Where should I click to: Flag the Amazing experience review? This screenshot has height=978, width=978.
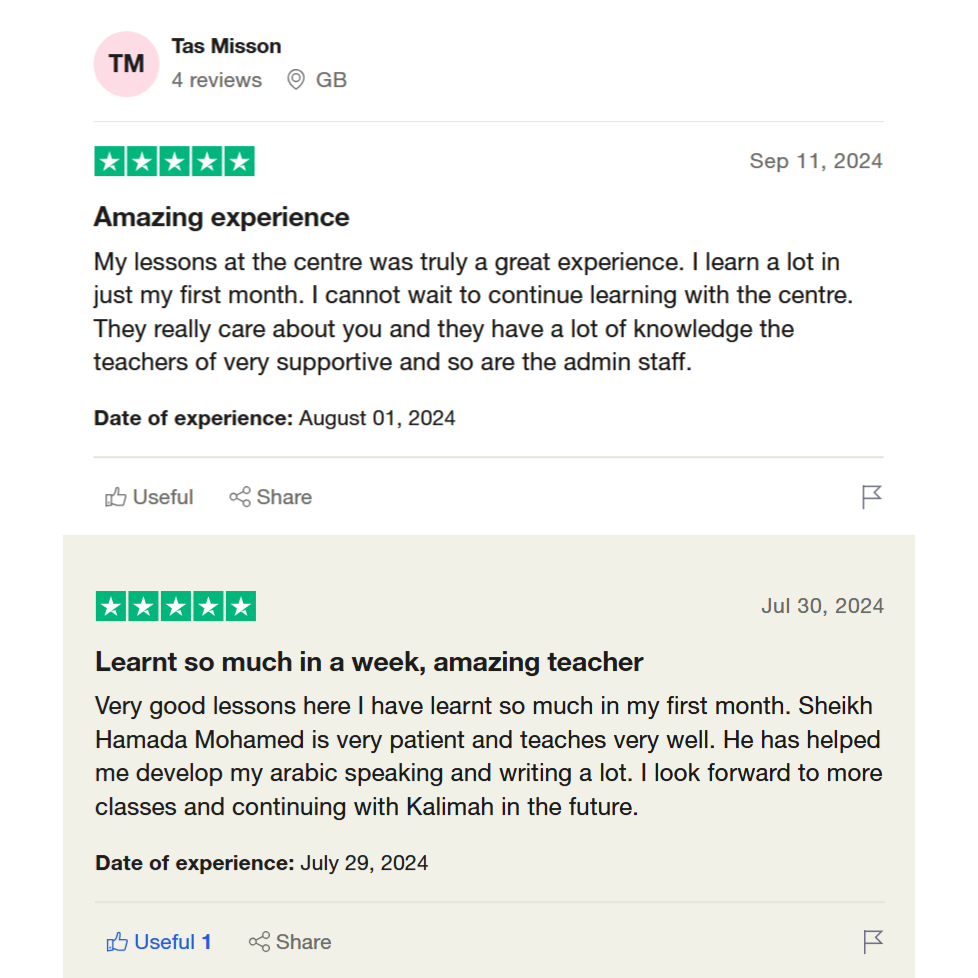coord(871,497)
